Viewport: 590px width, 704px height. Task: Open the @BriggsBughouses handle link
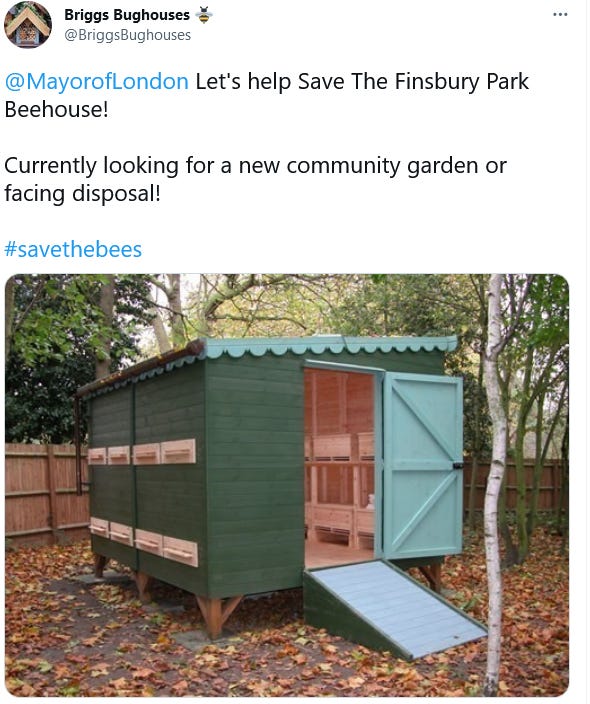coord(128,35)
